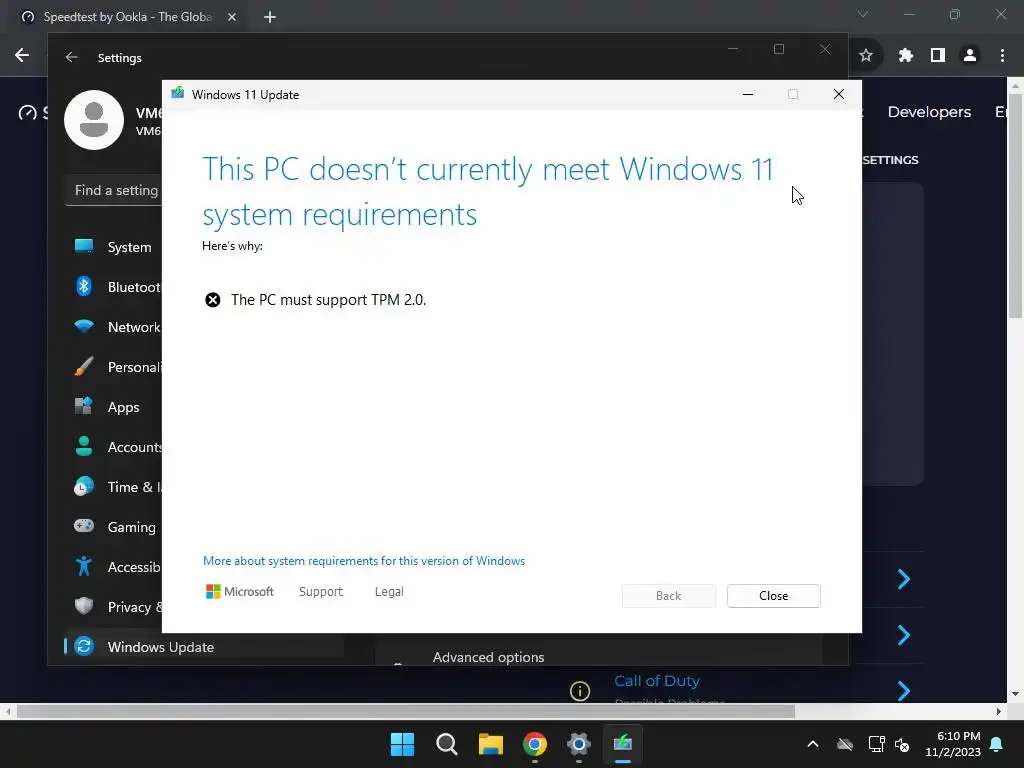The image size is (1024, 768).
Task: Open network status tray icon
Action: click(x=876, y=744)
